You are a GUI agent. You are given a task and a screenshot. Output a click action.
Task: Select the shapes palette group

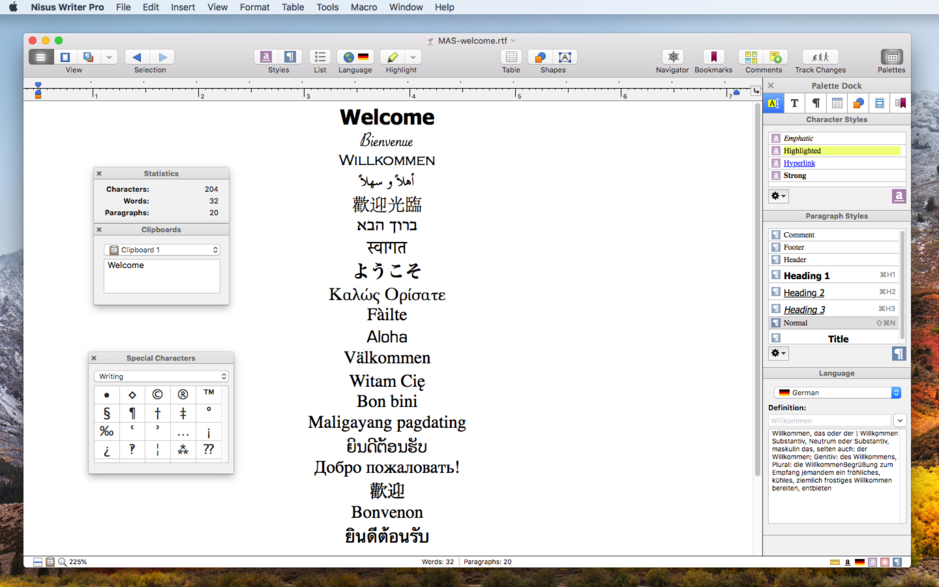tap(858, 103)
